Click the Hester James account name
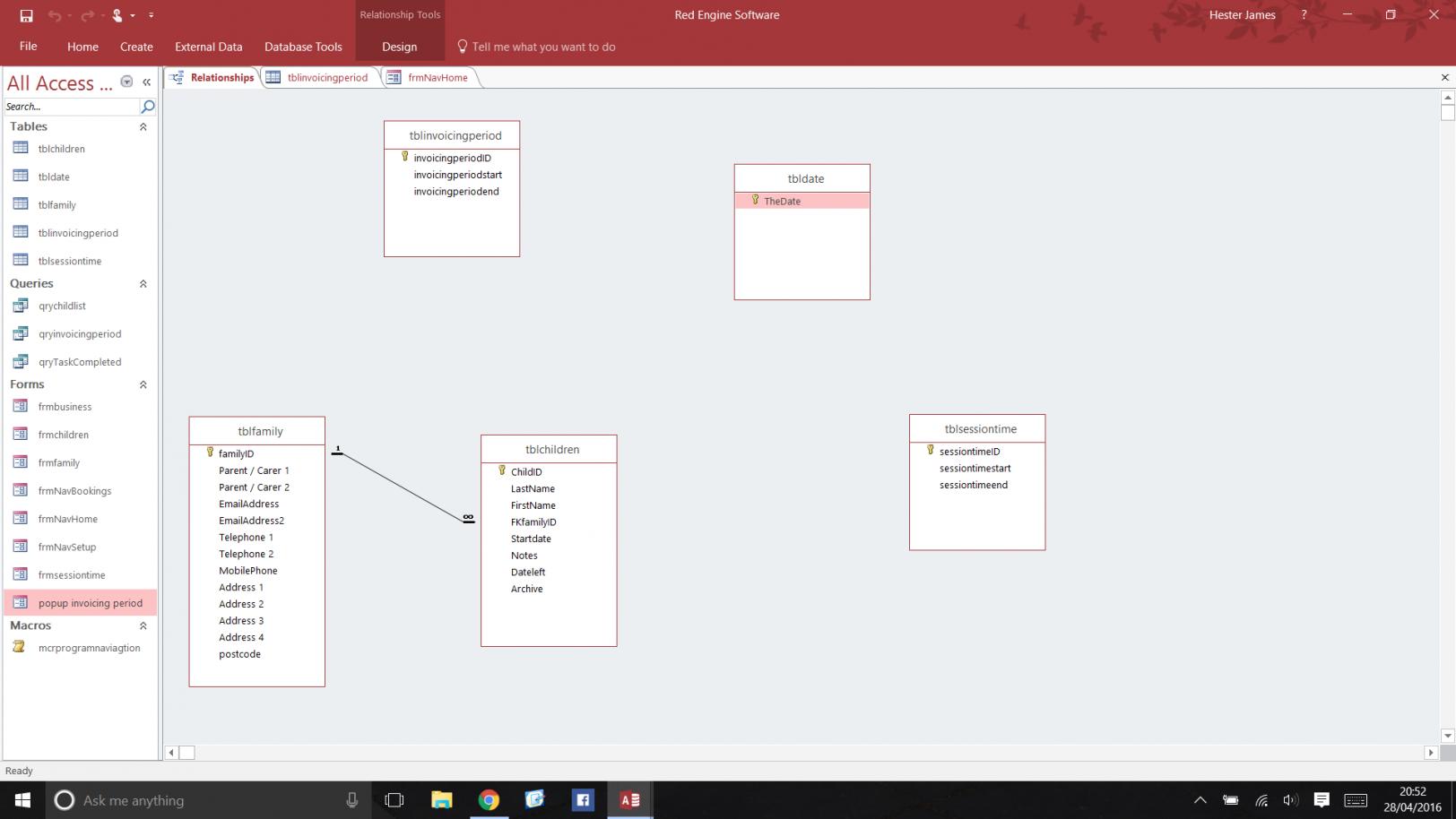The height and width of the screenshot is (819, 1456). [x=1242, y=15]
